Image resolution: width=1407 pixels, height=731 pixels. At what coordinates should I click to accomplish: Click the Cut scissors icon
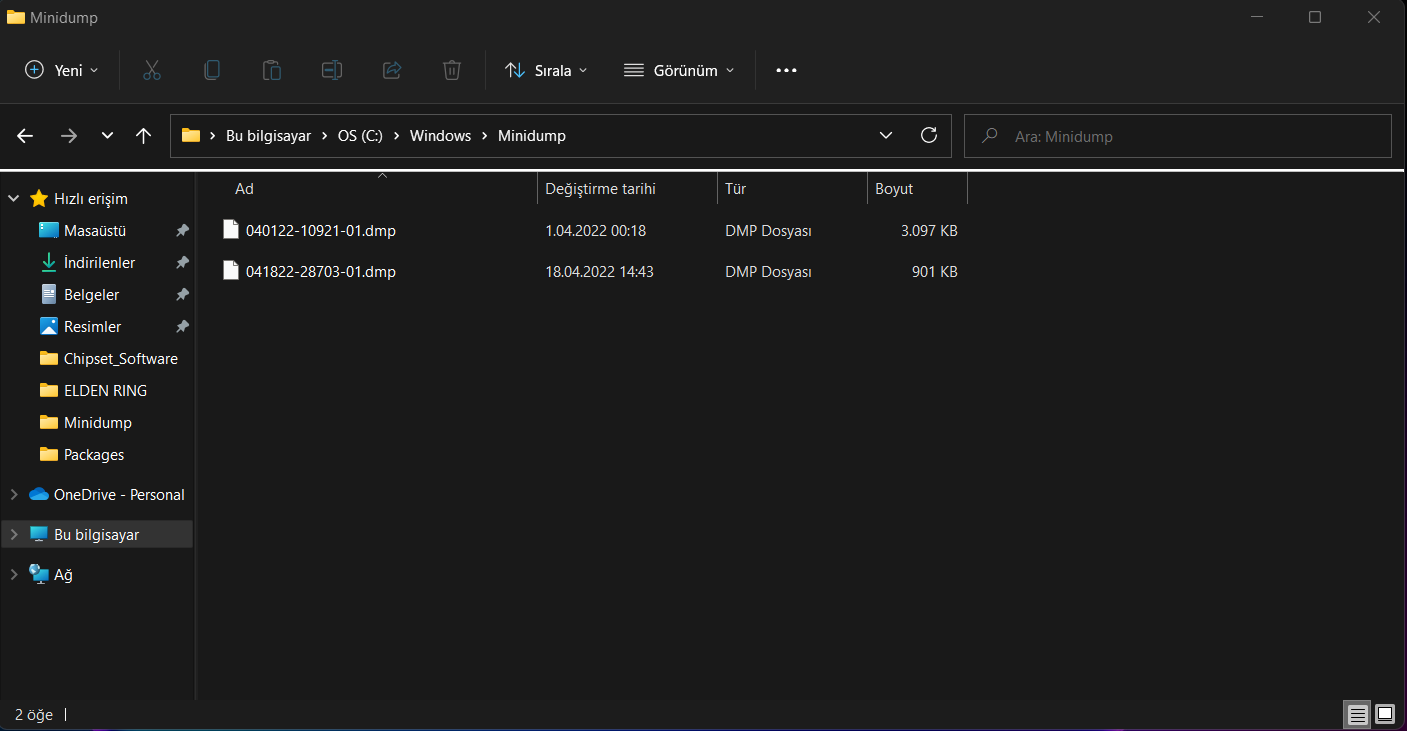[x=152, y=70]
